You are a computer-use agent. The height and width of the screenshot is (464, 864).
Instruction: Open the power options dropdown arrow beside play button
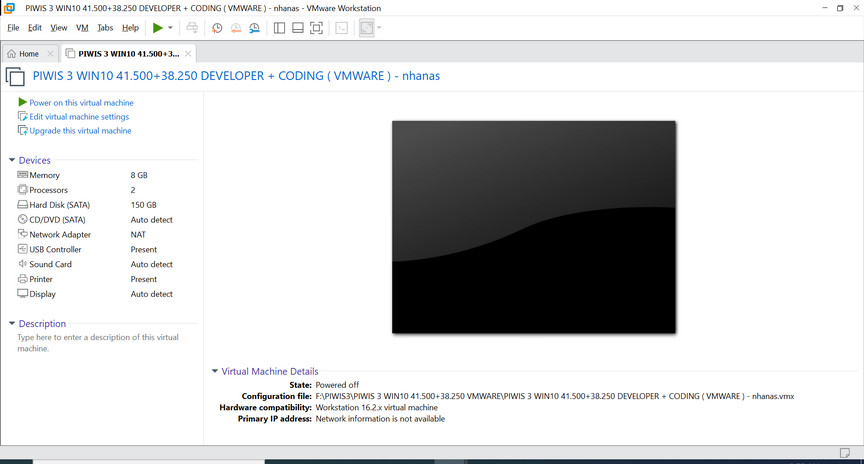[170, 28]
